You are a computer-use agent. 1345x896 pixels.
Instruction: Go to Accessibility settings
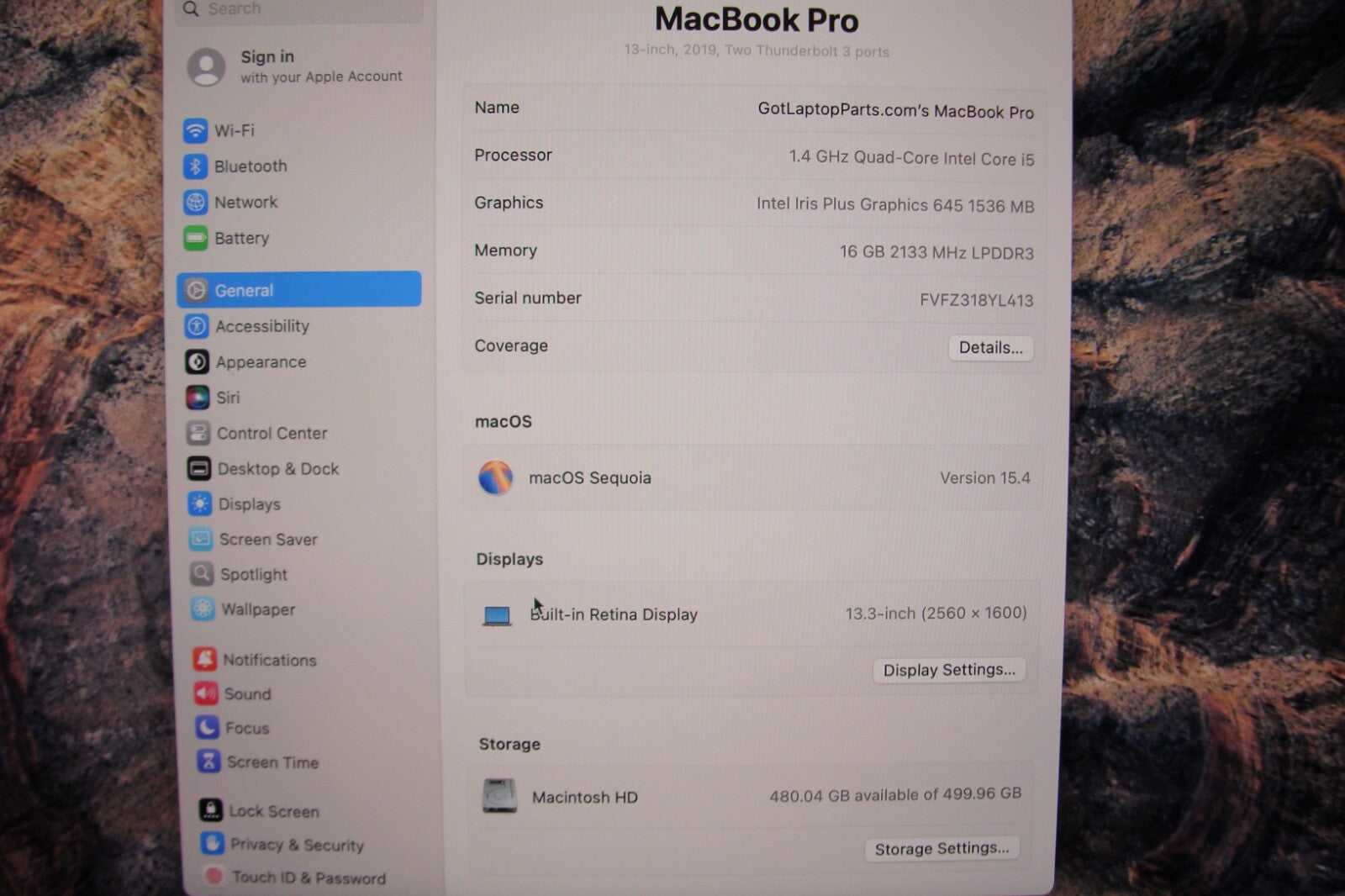pos(261,326)
